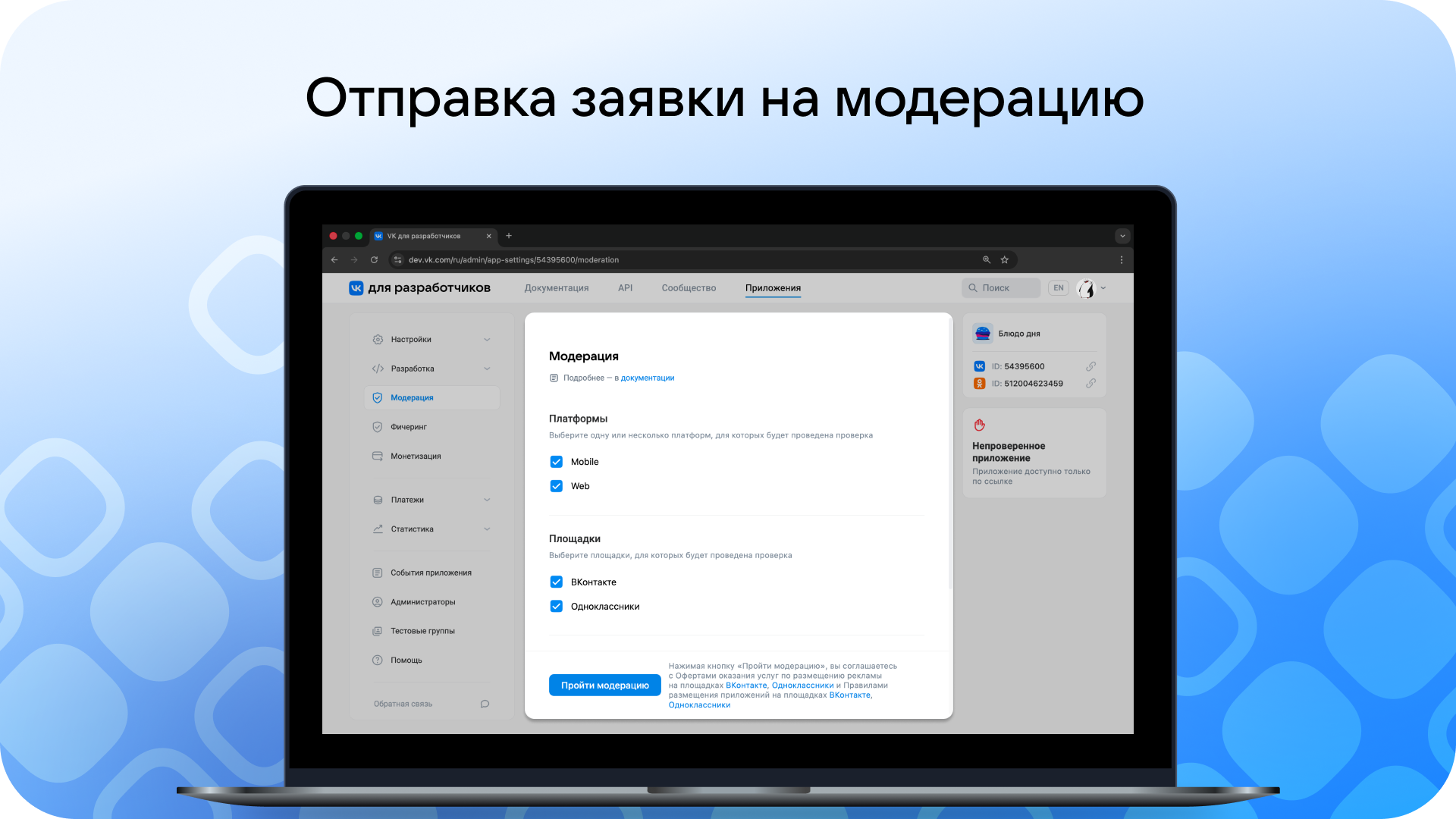Copy link next to ID 512004623459
The height and width of the screenshot is (819, 1456).
(x=1090, y=384)
